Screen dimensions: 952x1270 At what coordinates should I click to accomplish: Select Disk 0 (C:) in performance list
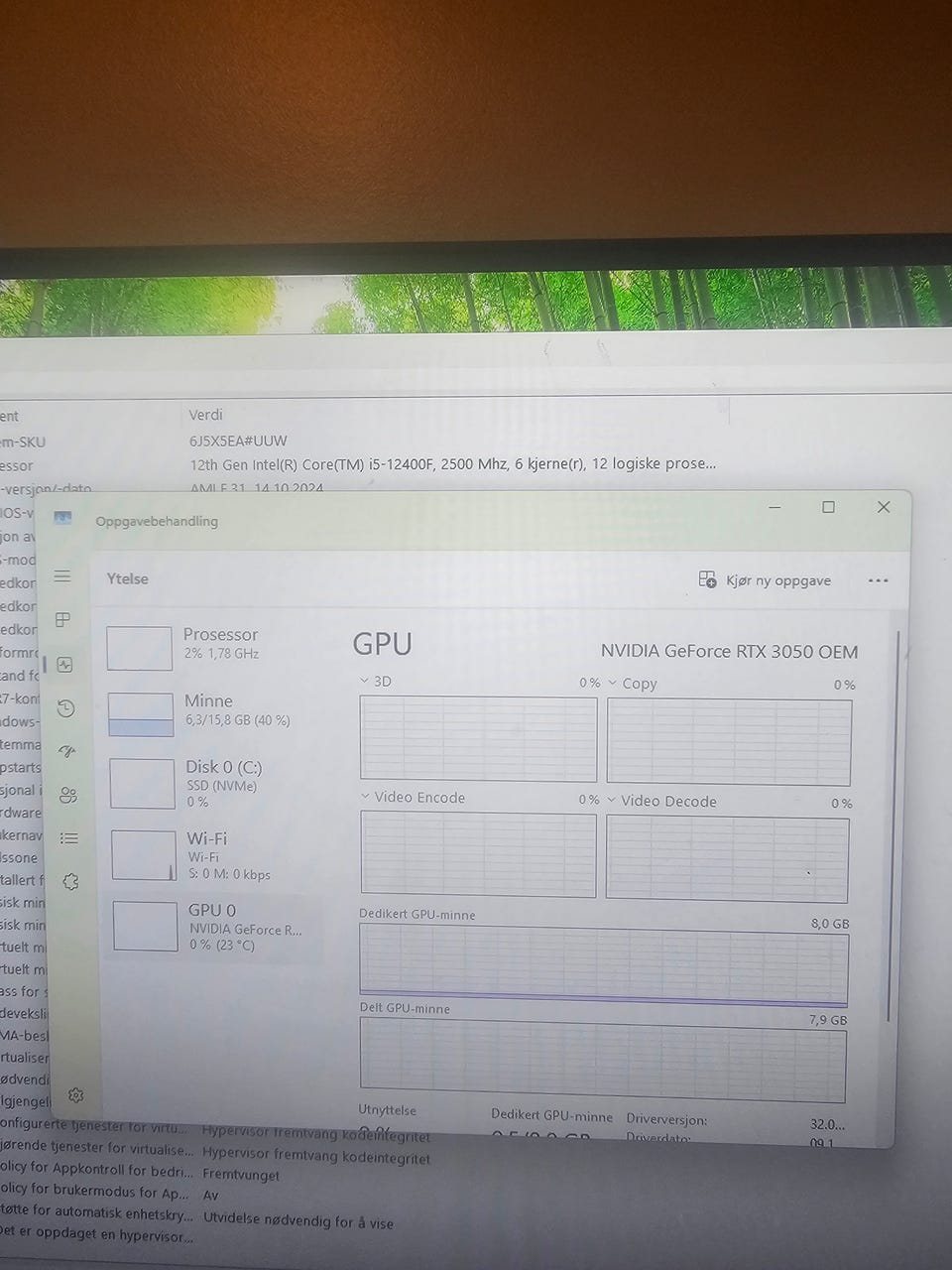tap(213, 783)
